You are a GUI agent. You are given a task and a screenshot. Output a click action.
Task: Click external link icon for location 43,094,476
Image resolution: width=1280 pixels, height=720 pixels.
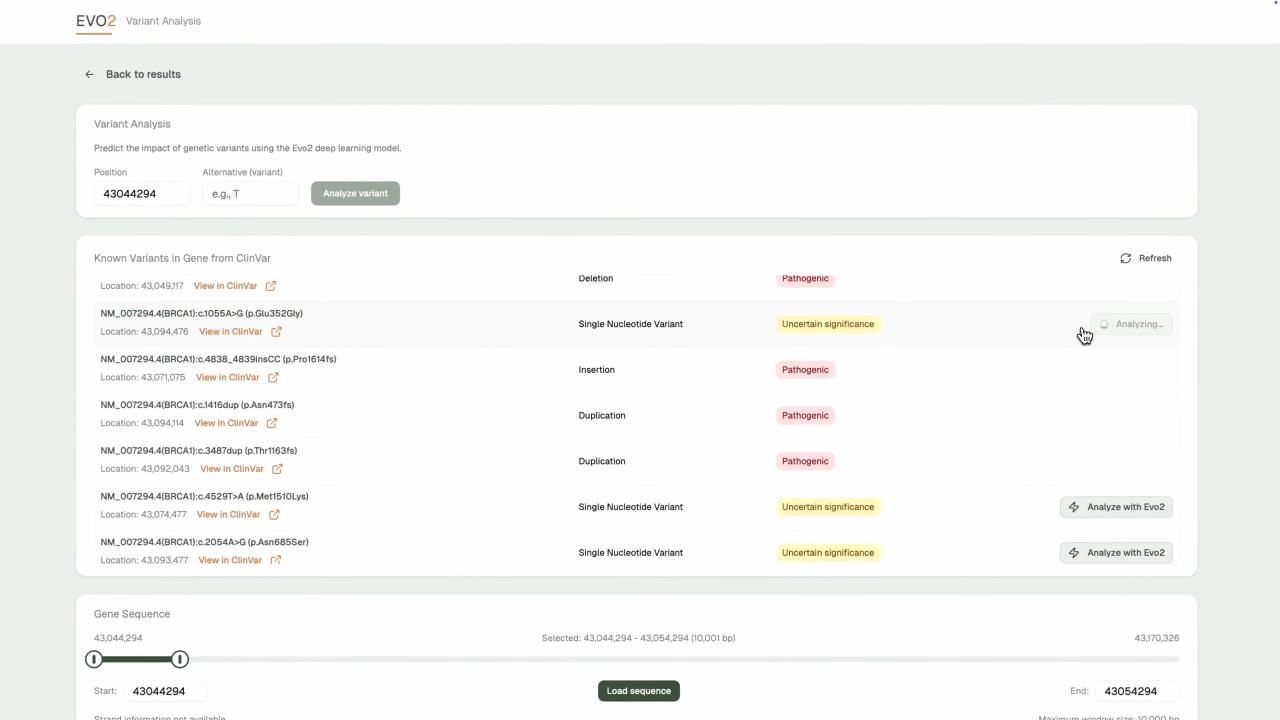coord(276,332)
